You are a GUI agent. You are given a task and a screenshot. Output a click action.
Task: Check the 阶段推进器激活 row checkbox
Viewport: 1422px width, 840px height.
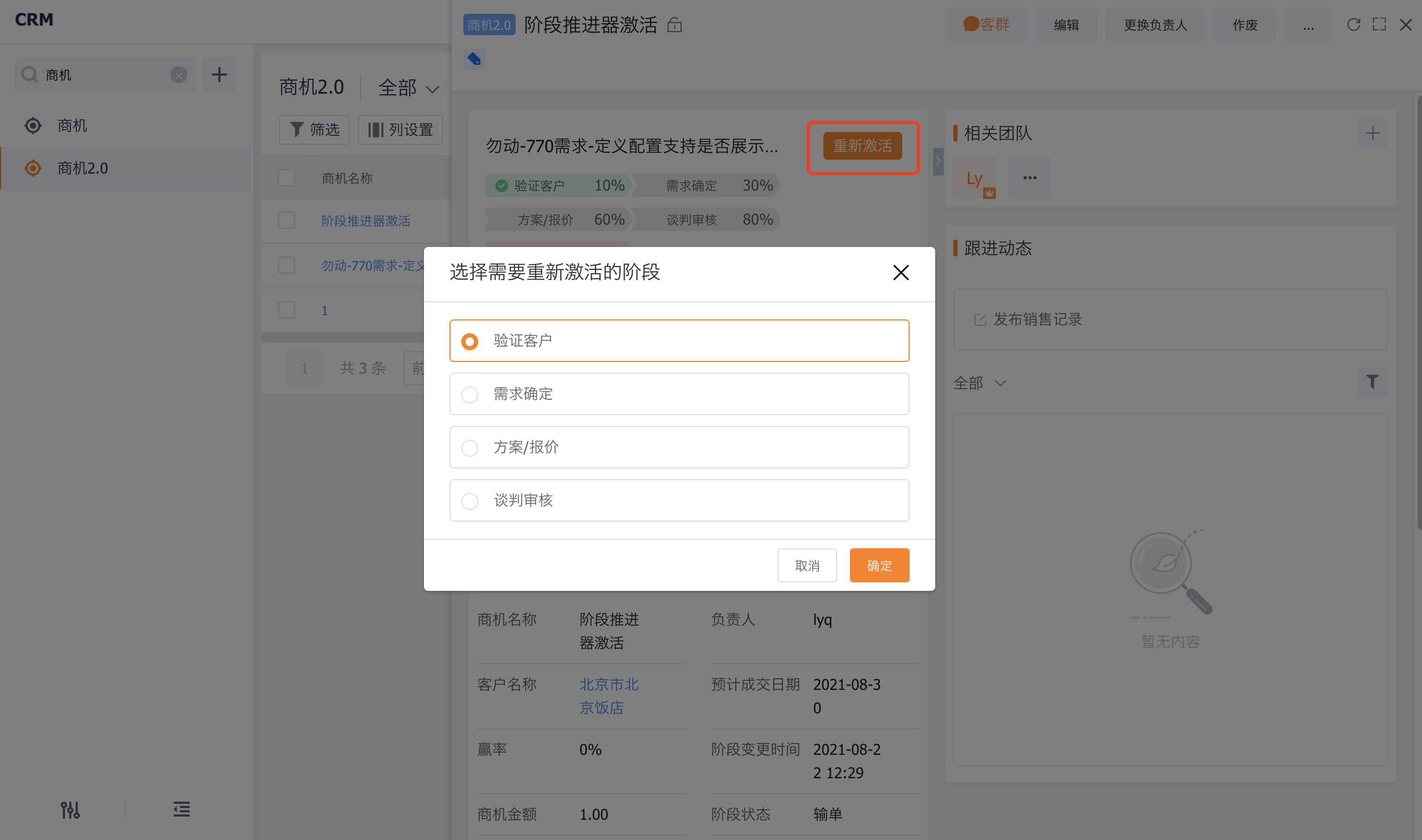pos(287,220)
